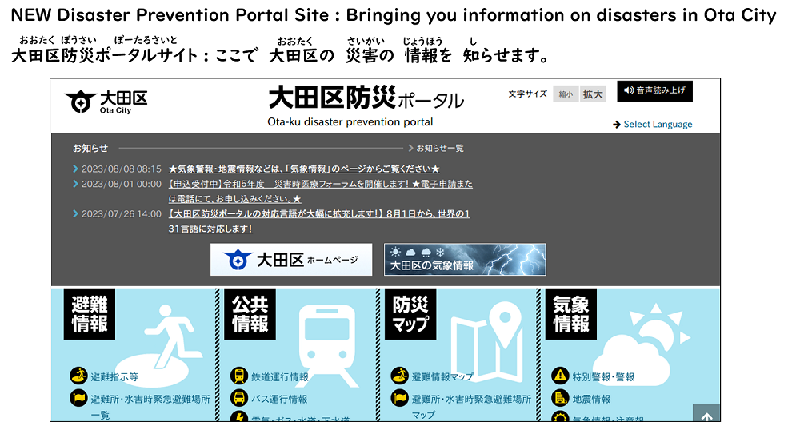Image resolution: width=800 pixels, height=422 pixels.
Task: Click the 大田区ホームページ banner
Action: pyautogui.click(x=291, y=260)
